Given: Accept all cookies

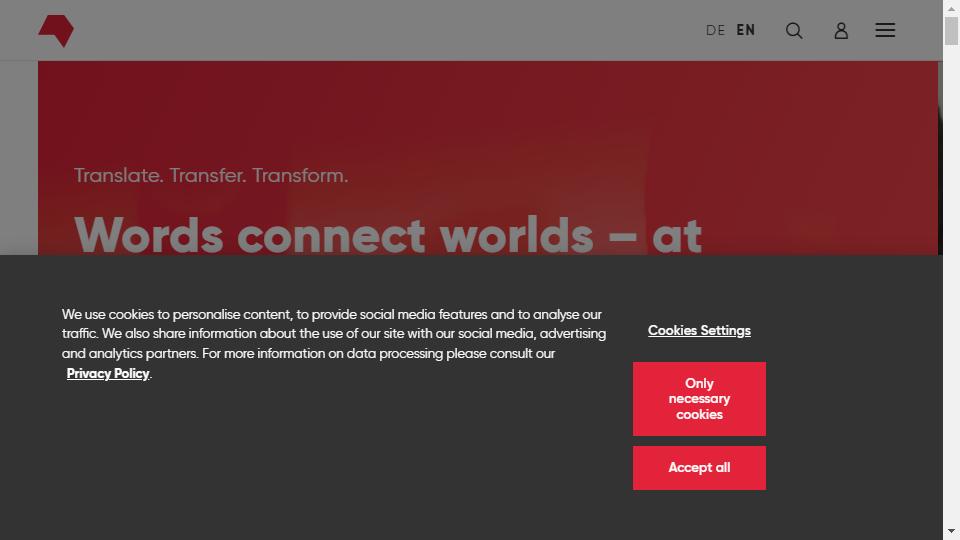Looking at the screenshot, I should click(699, 468).
